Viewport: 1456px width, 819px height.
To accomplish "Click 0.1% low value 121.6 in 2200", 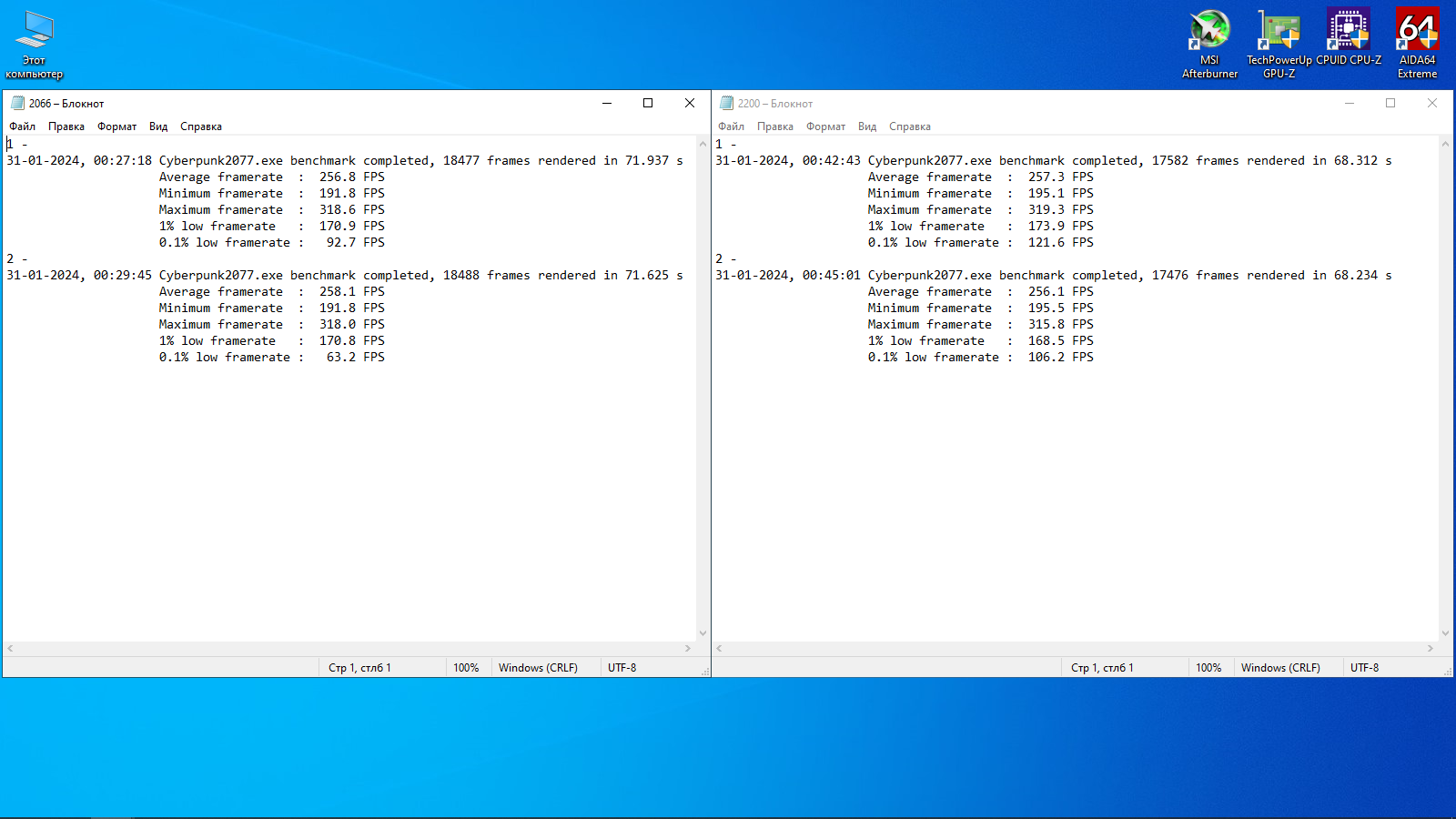I will [x=1046, y=242].
